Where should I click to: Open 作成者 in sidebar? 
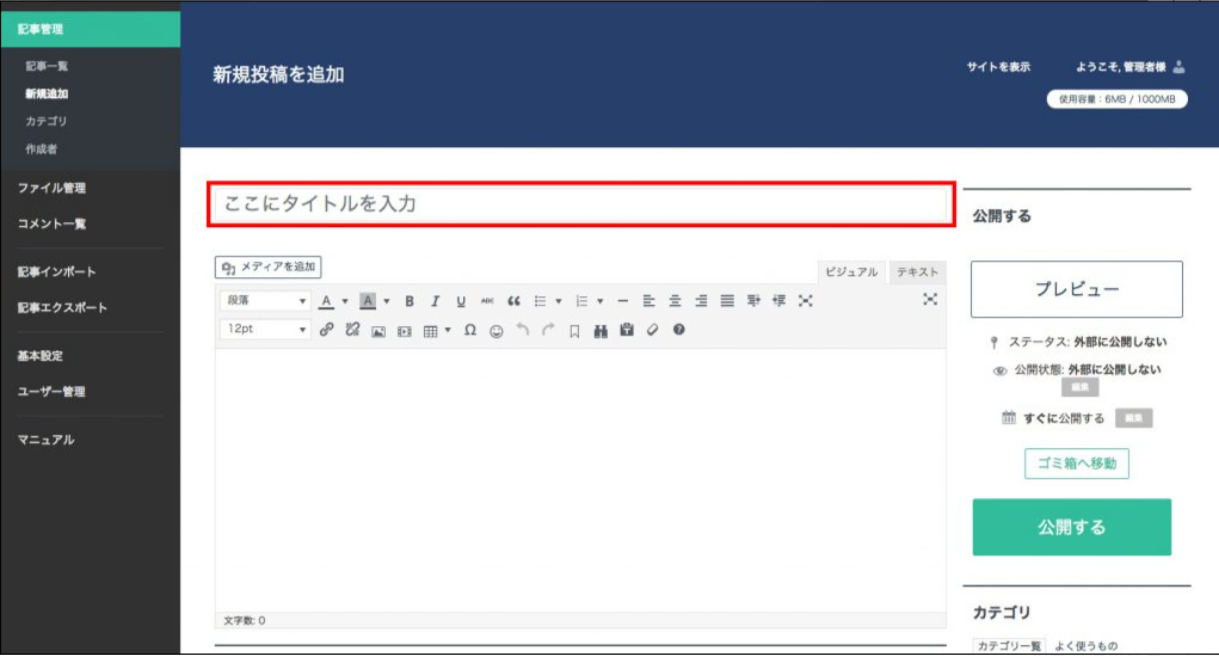coord(42,149)
